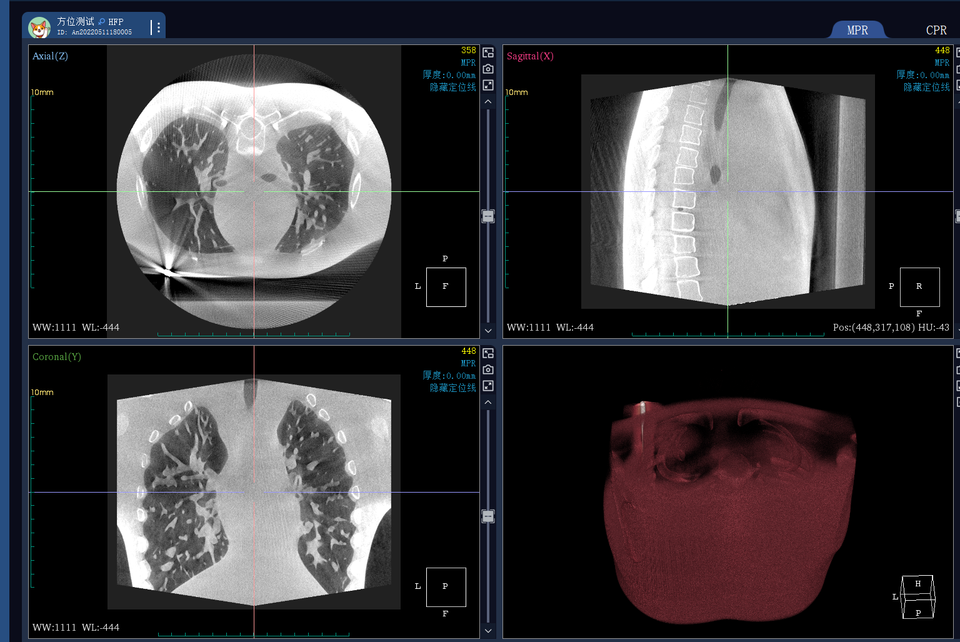
Task: Toggle 隐藏定位线 in the Axial view
Action: click(453, 87)
